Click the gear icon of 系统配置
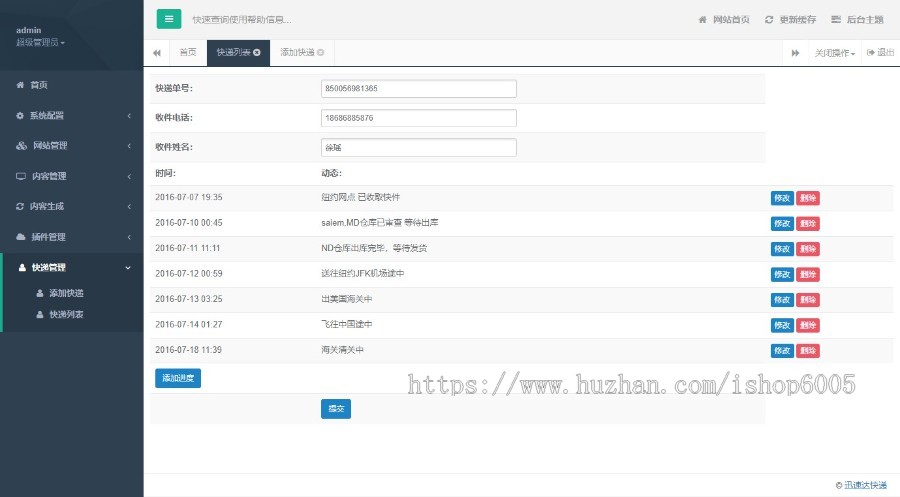The width and height of the screenshot is (900, 497). pyautogui.click(x=20, y=115)
